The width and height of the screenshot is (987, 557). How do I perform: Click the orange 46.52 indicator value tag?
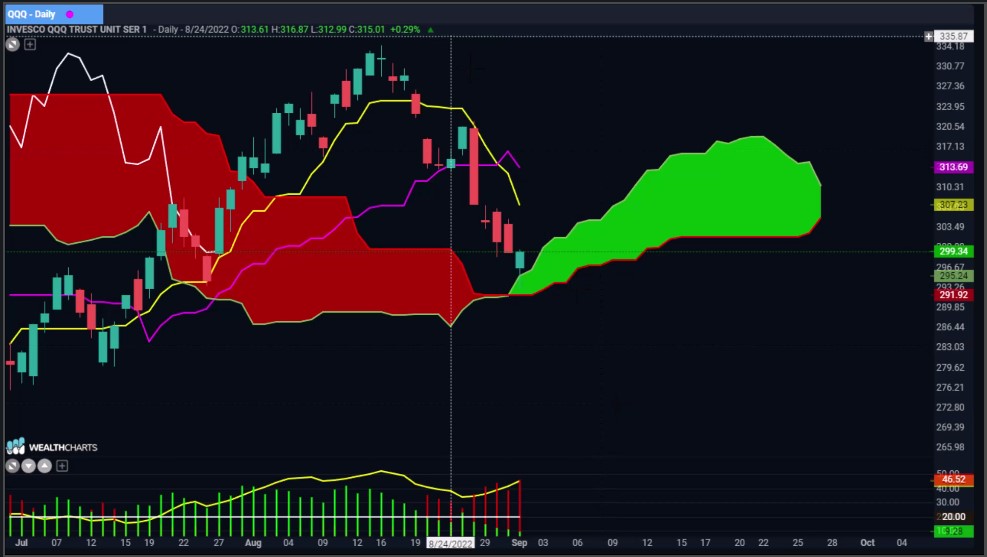[953, 480]
